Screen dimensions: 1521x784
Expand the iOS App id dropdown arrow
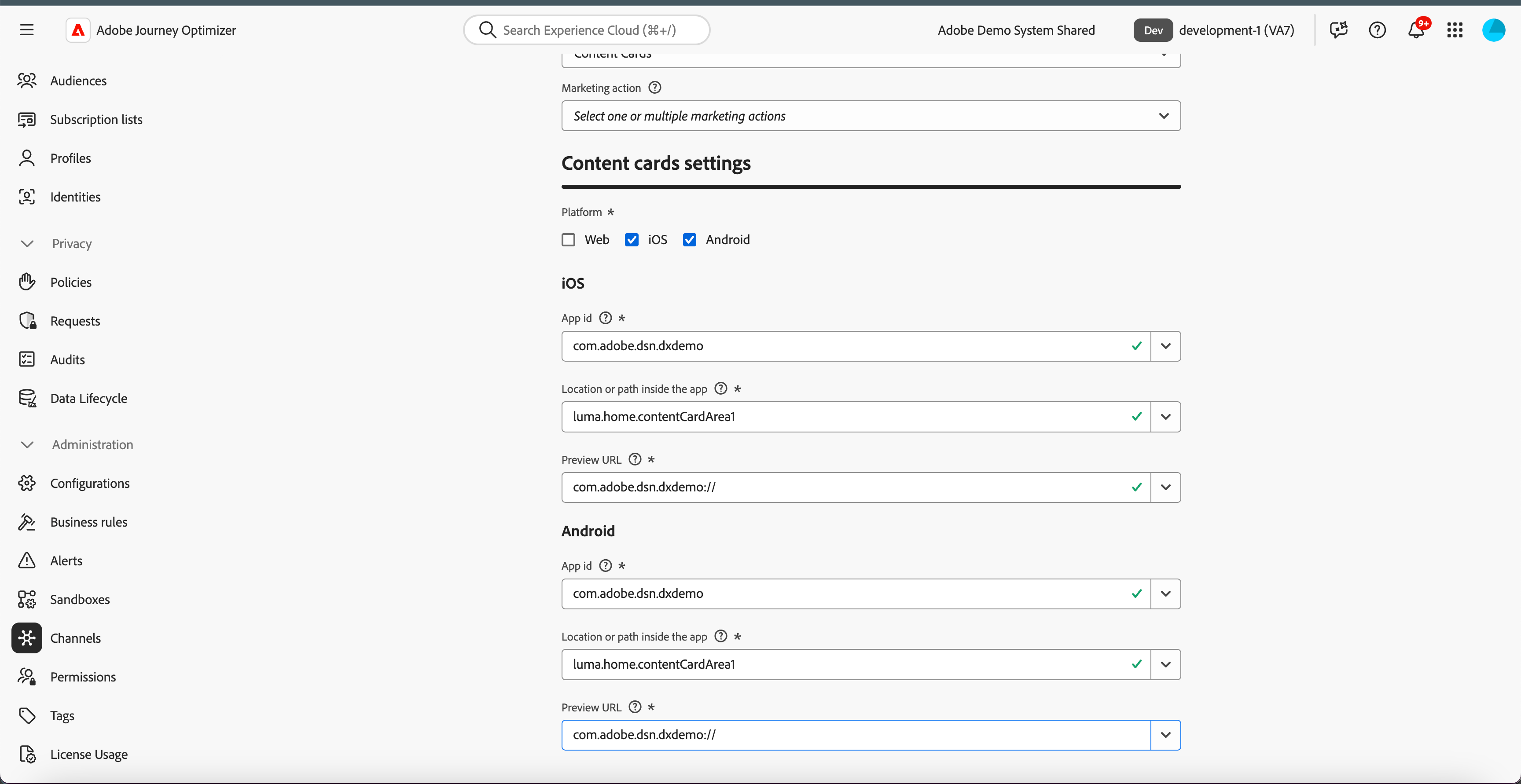(1165, 346)
